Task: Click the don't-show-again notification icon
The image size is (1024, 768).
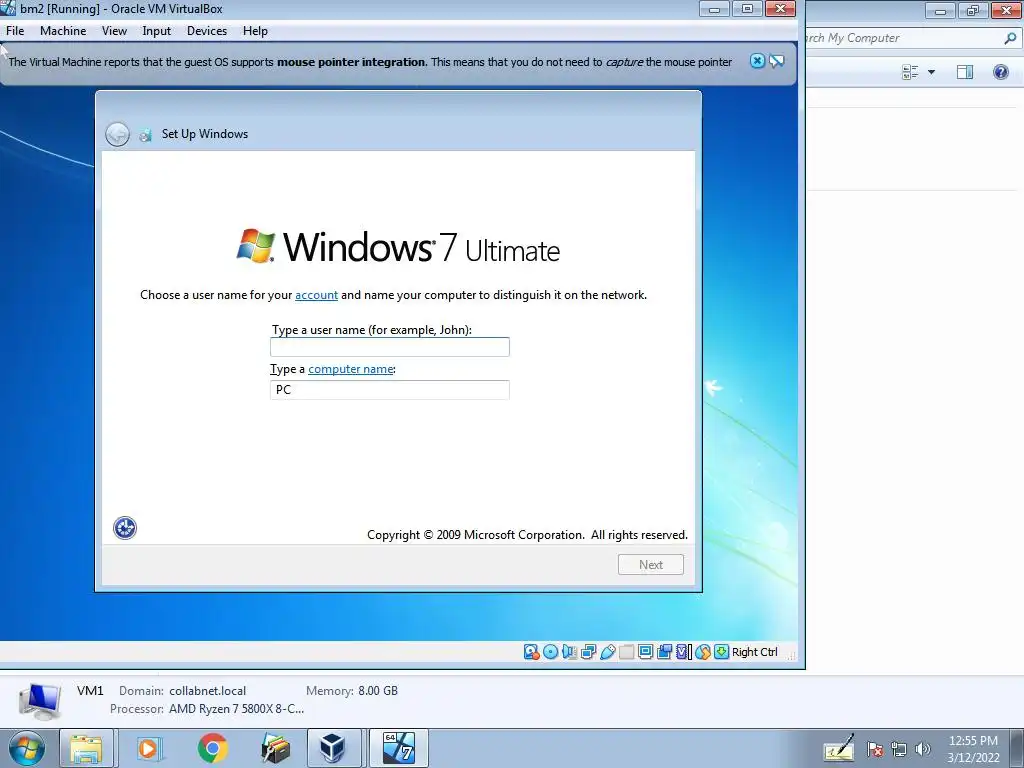Action: (776, 61)
